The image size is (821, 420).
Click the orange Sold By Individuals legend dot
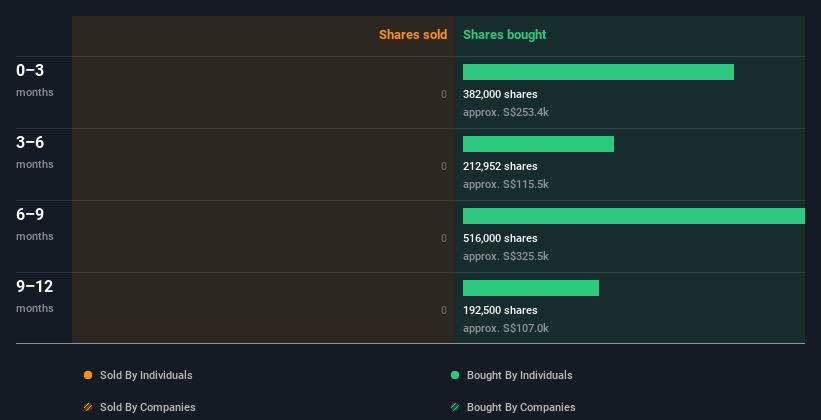tap(88, 375)
